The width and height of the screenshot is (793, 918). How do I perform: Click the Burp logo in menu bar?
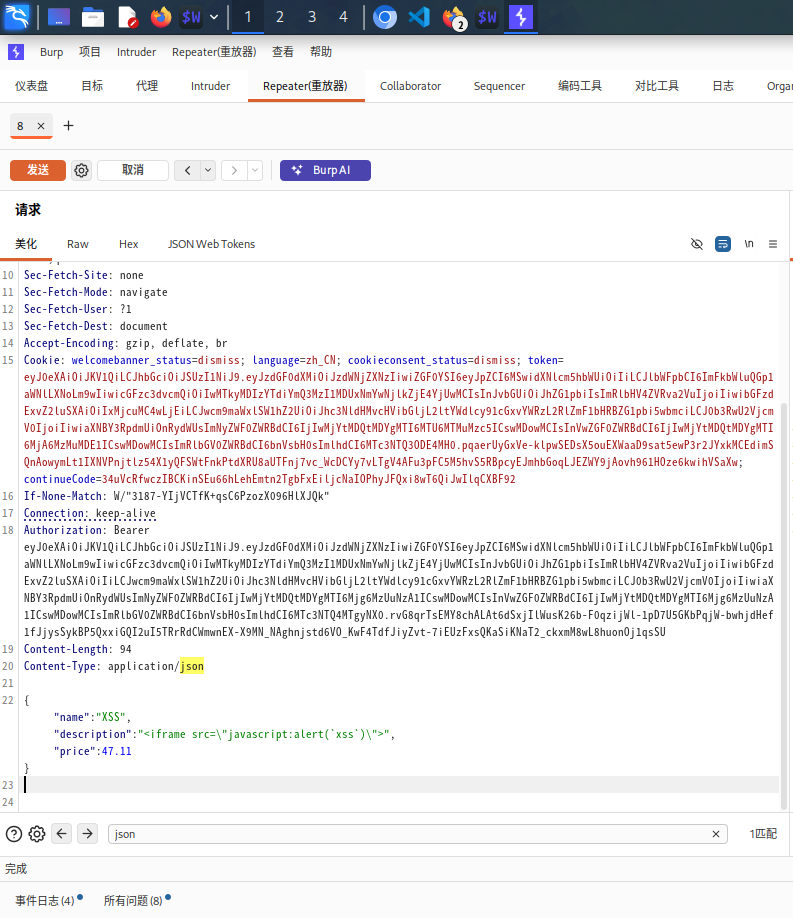[16, 52]
